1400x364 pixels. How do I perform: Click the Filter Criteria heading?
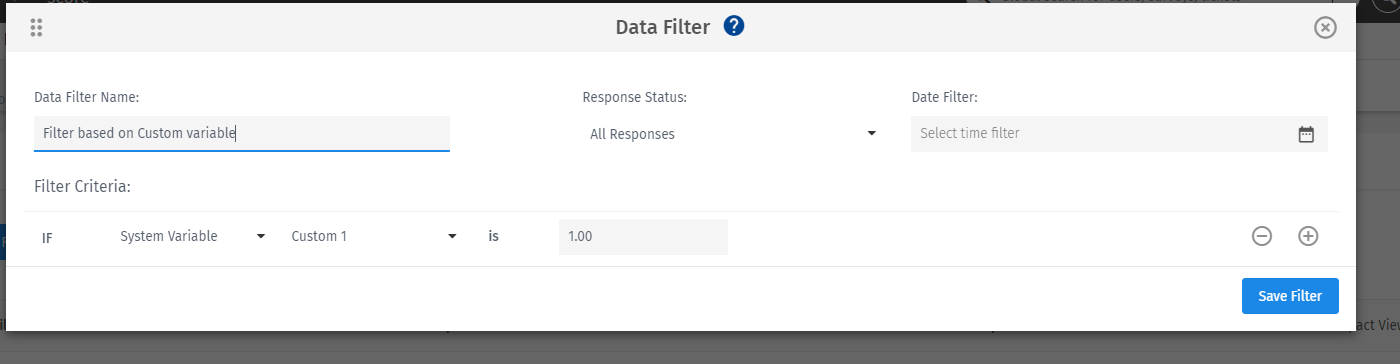[83, 186]
